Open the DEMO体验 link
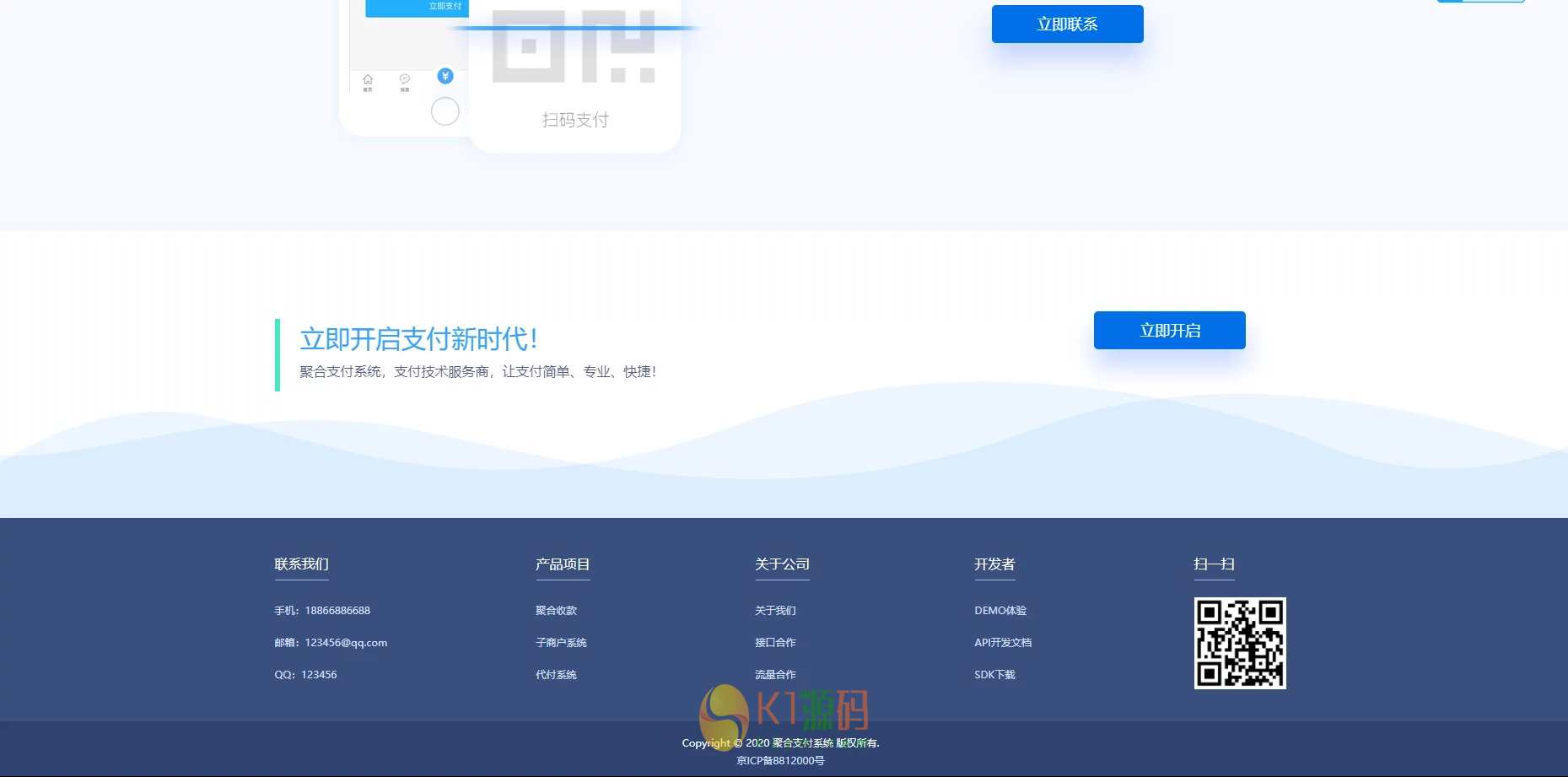 (1000, 610)
